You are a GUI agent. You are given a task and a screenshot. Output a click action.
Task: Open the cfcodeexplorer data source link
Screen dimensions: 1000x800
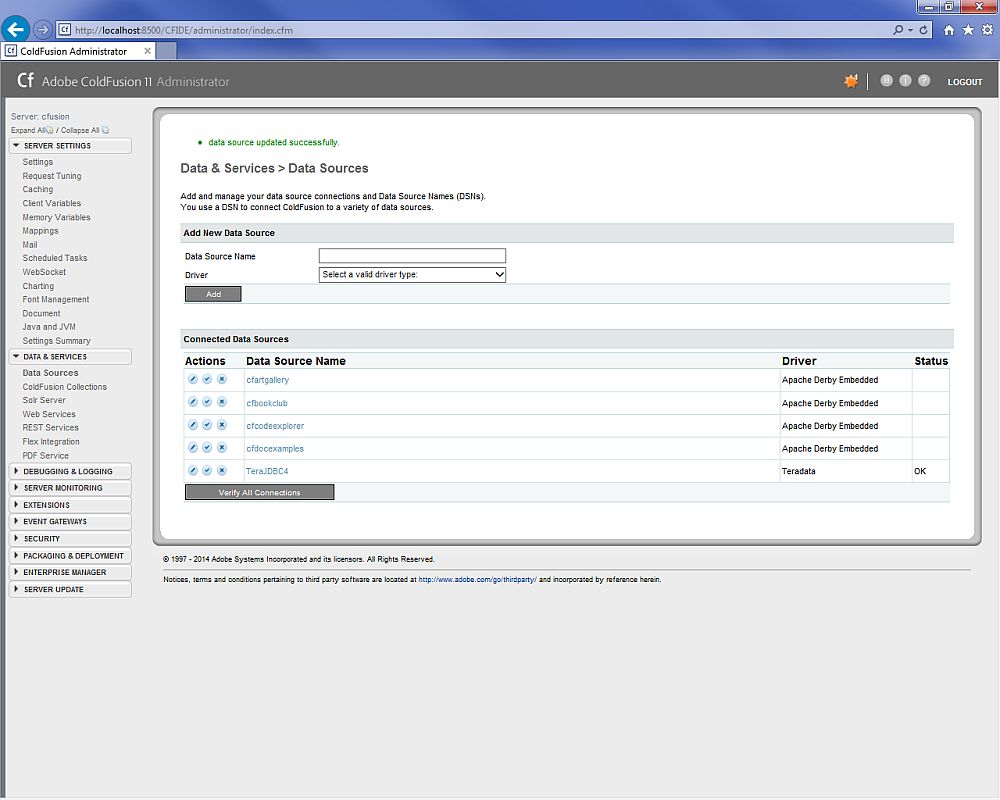tap(275, 426)
